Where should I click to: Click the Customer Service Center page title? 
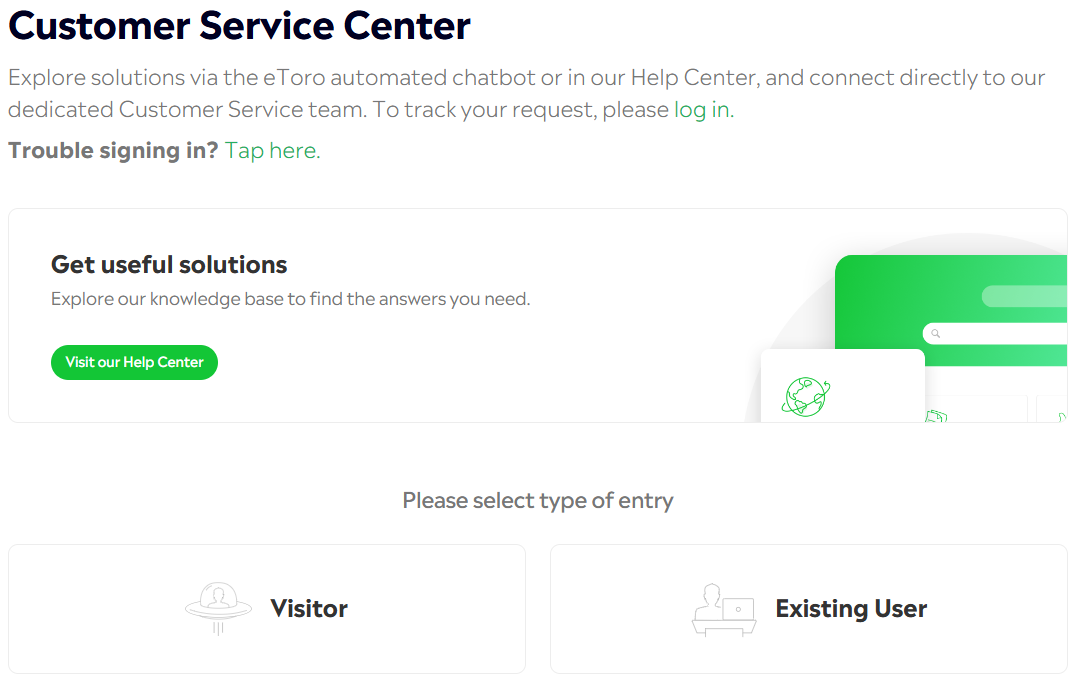click(238, 26)
